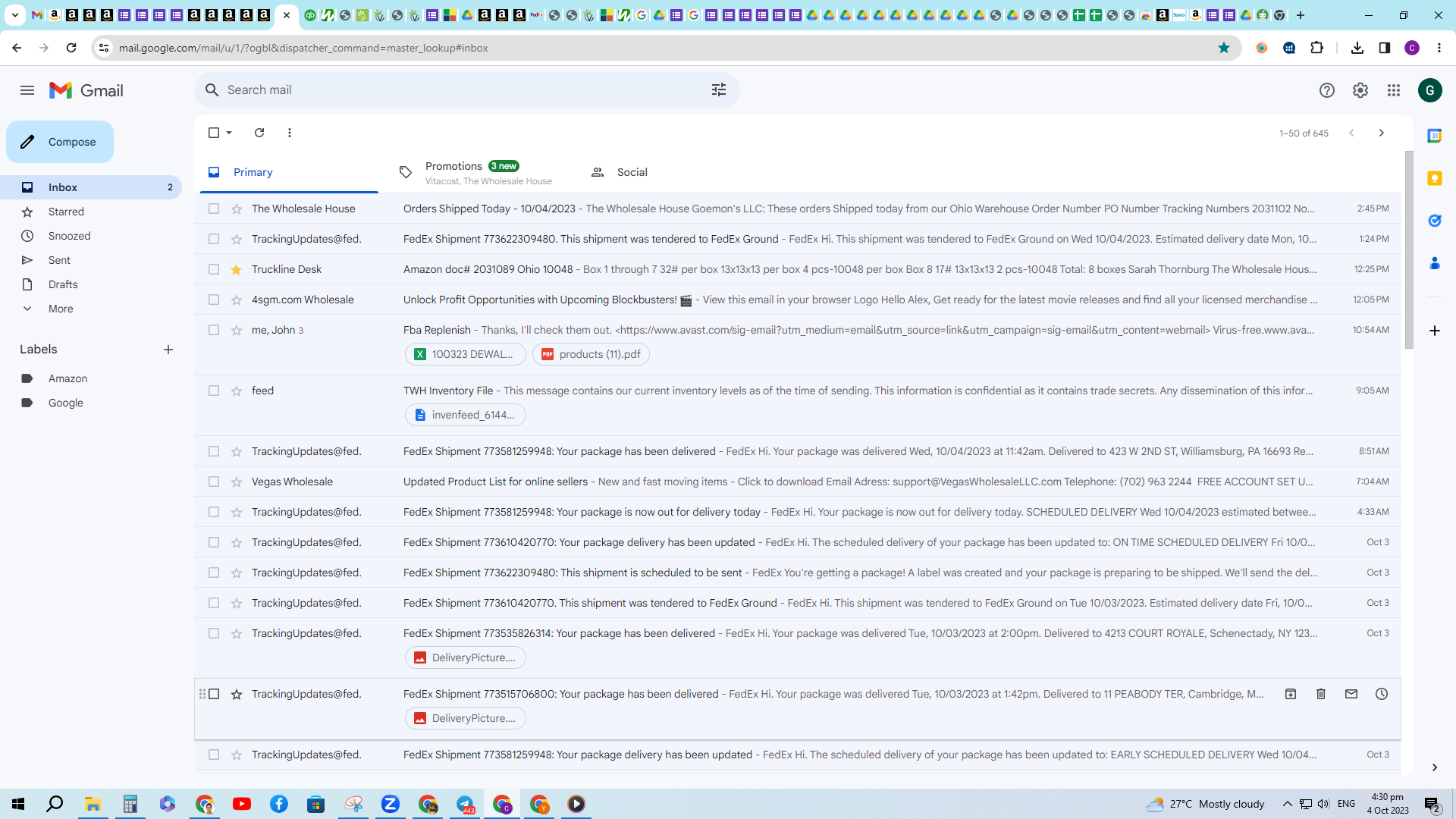This screenshot has width=1456, height=819.
Task: Mark FedEx 773515706800 email as unread
Action: pyautogui.click(x=1351, y=694)
